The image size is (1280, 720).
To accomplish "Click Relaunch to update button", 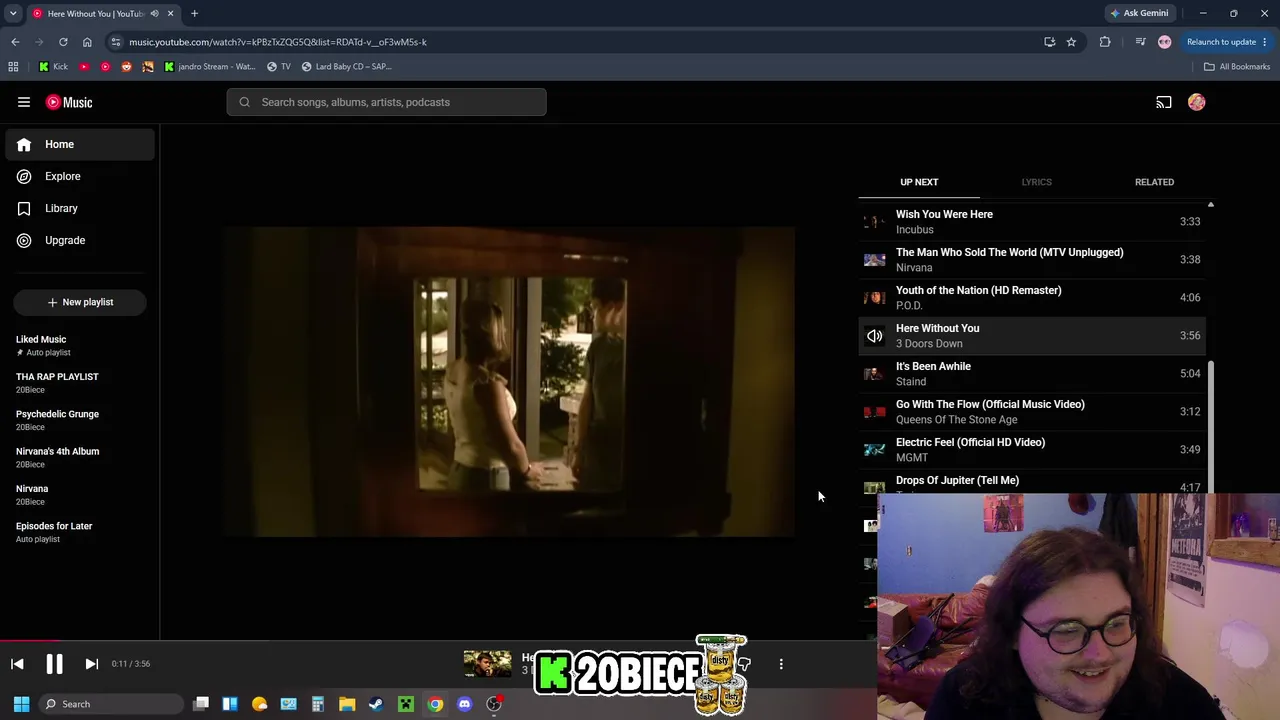I will tap(1227, 42).
